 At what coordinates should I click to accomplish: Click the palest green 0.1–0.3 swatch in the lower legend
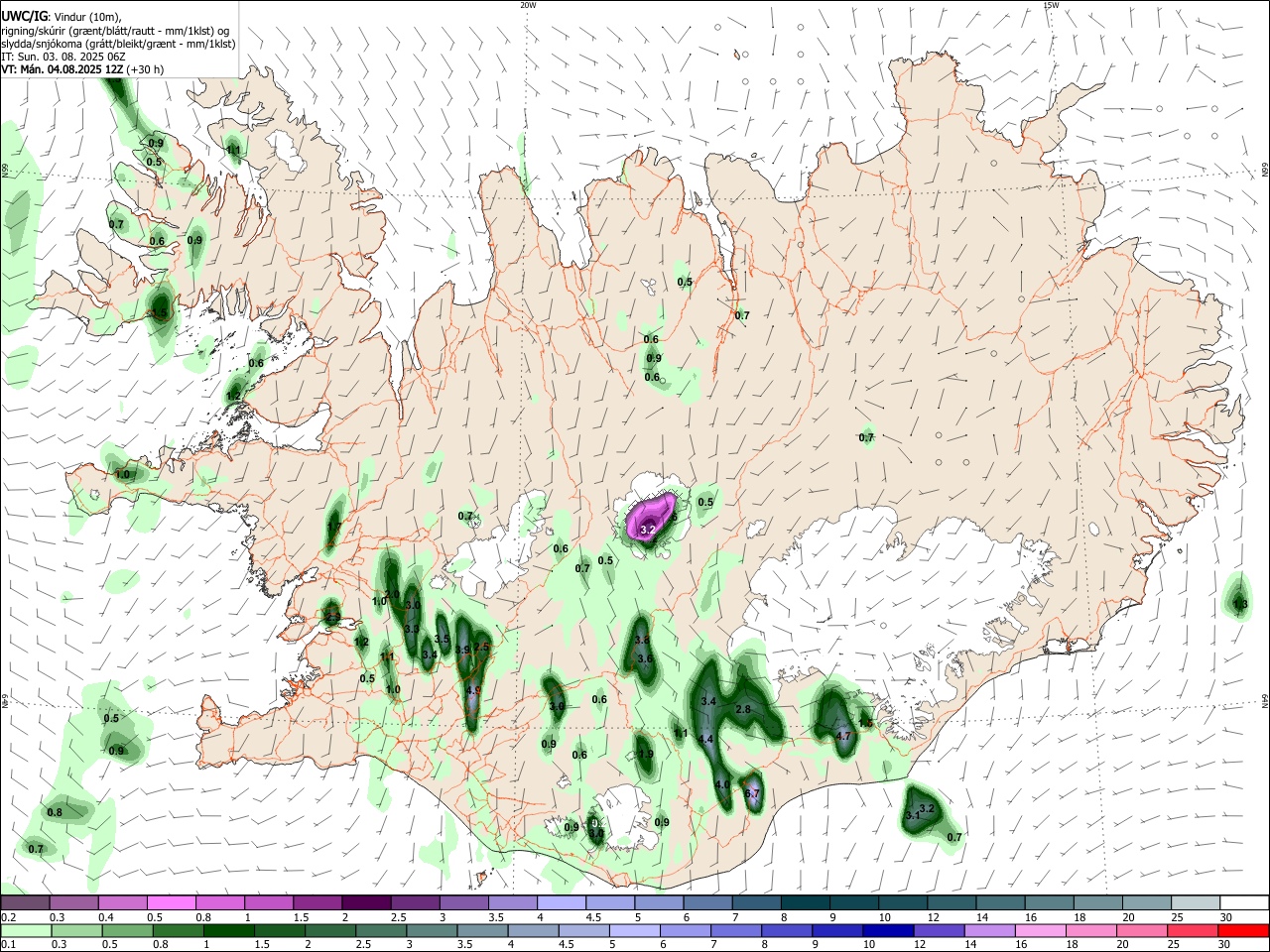[x=26, y=930]
